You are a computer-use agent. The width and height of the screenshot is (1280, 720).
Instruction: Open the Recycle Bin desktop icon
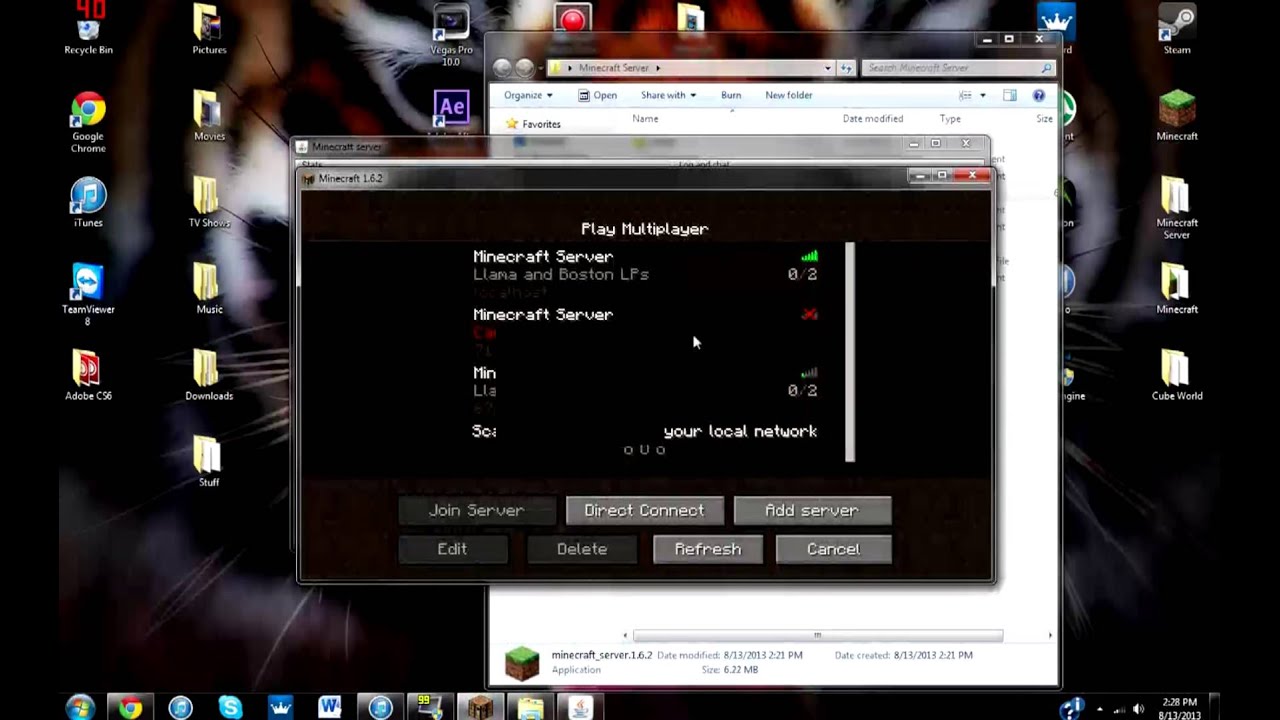[88, 27]
